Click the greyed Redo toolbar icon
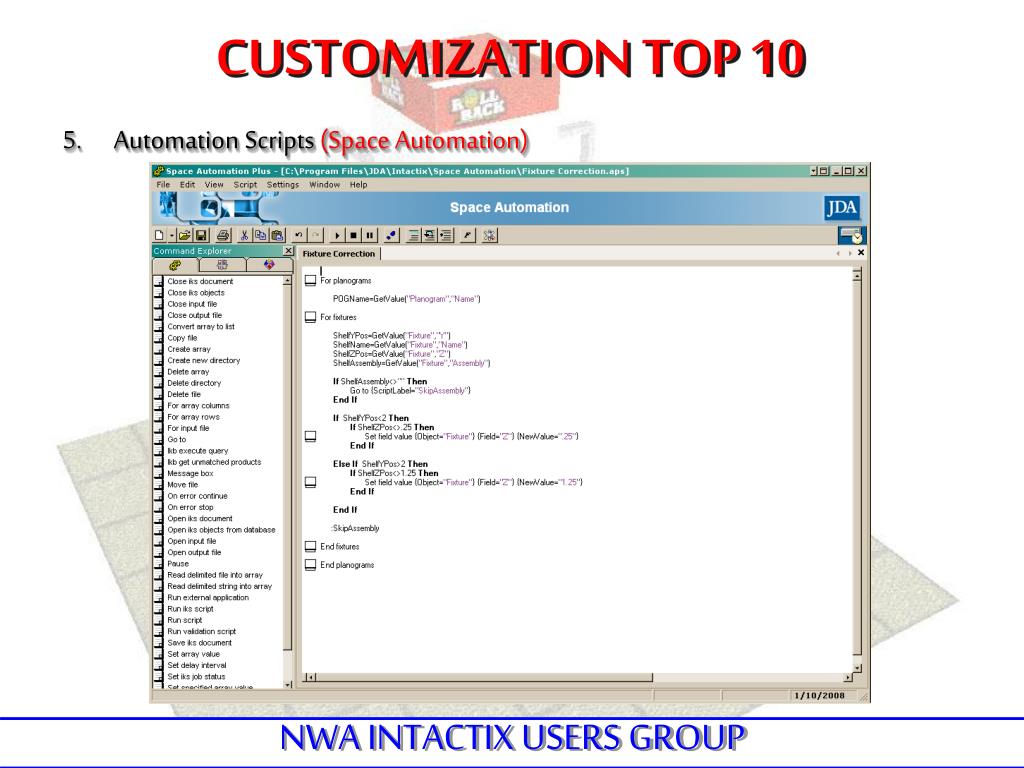1024x768 pixels. (315, 235)
